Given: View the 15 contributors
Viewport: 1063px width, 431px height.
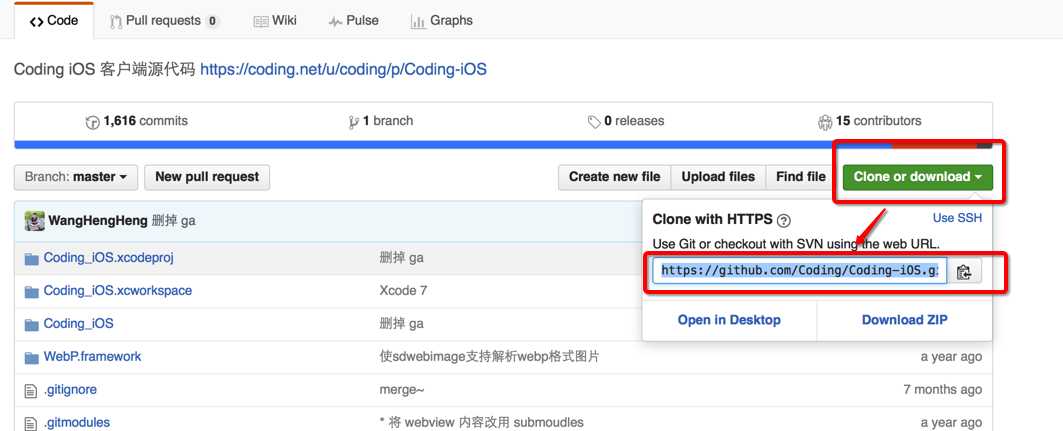Looking at the screenshot, I should click(x=870, y=121).
